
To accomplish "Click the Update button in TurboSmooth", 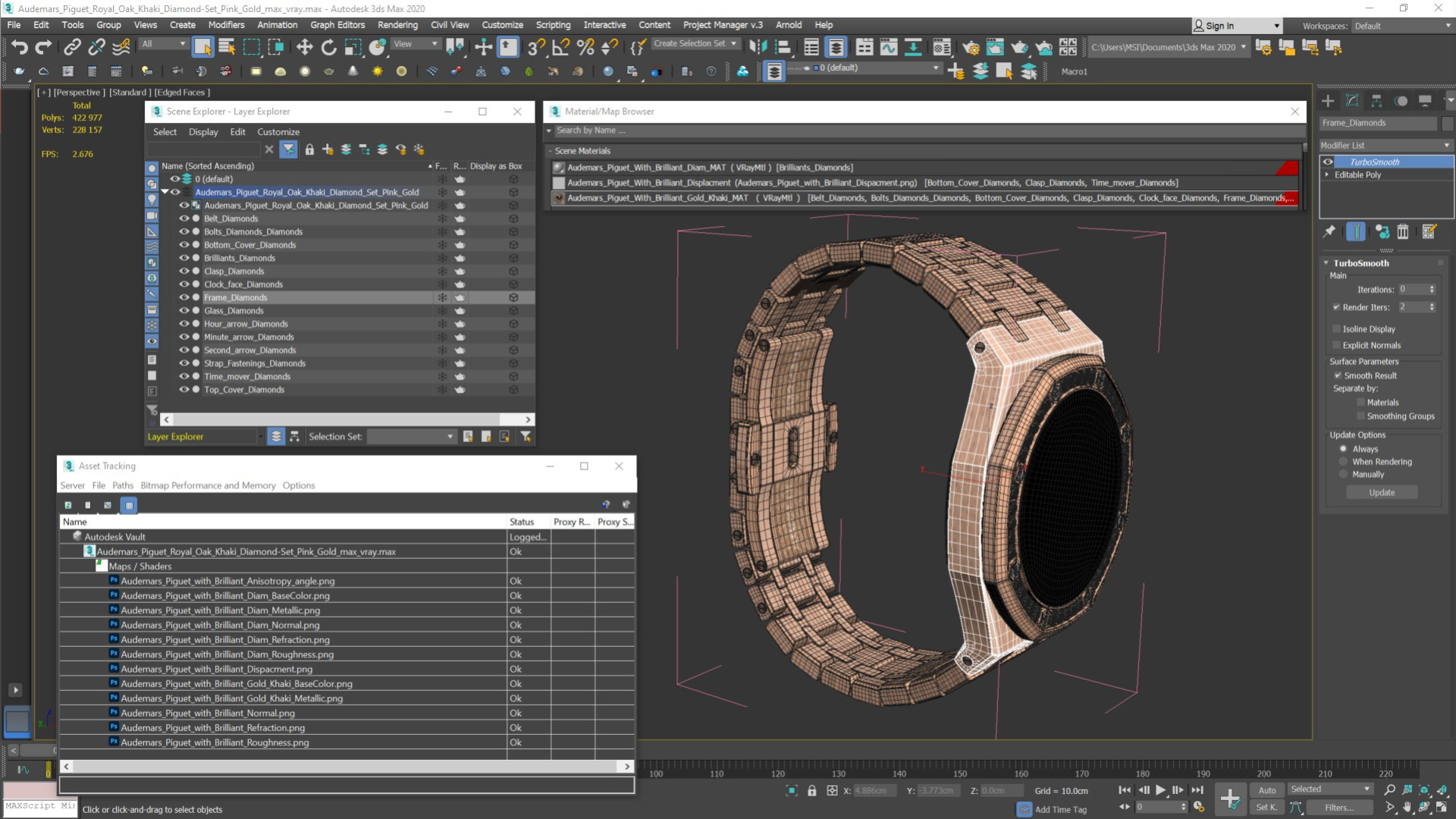I will 1382,493.
